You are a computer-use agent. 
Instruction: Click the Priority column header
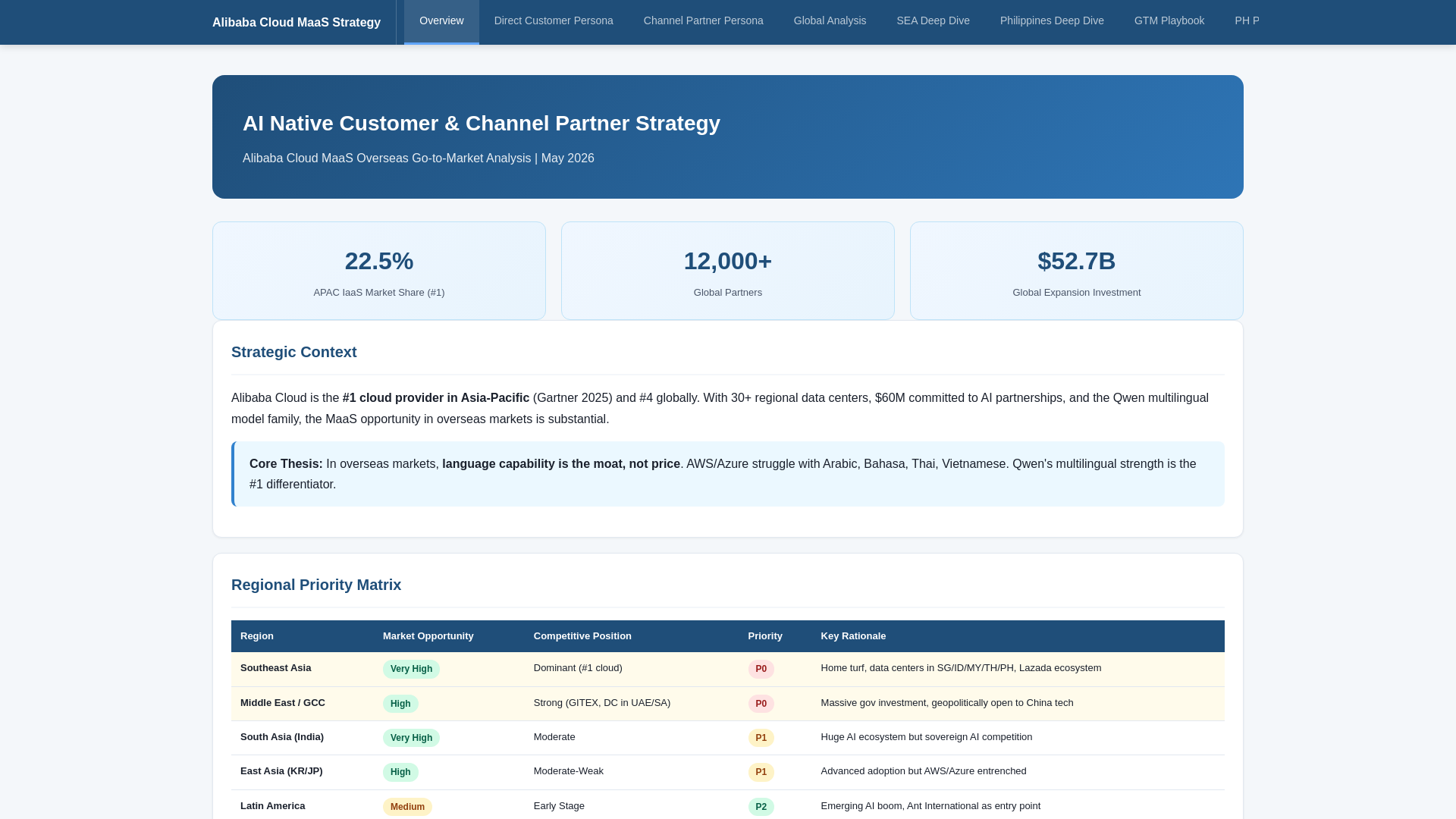tap(765, 636)
